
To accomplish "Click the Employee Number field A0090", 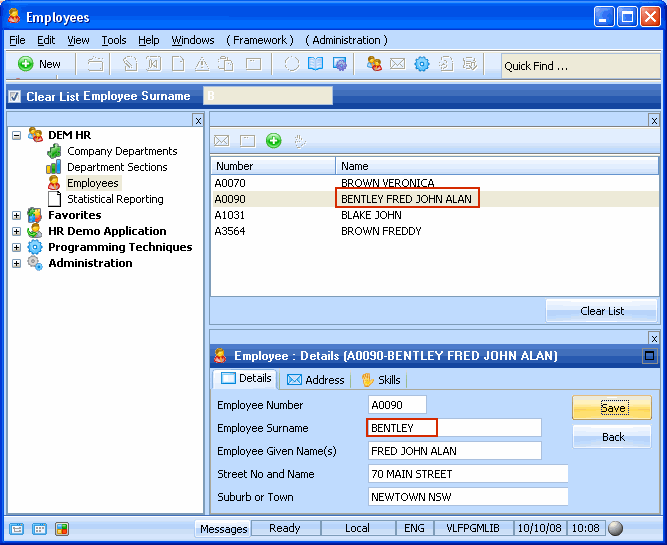I will click(x=397, y=405).
